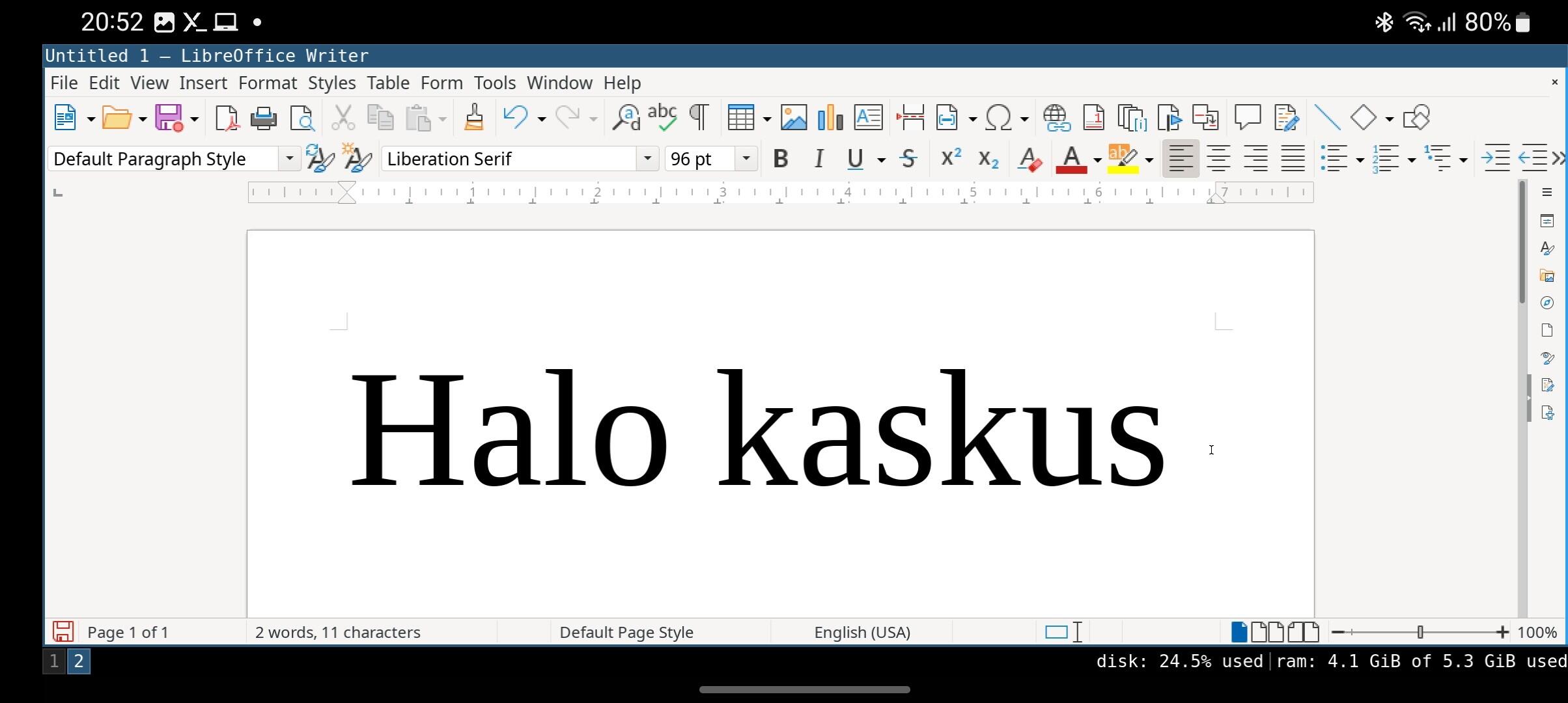Save the document with the Save icon
Viewport: 1568px width, 703px height.
click(x=169, y=118)
